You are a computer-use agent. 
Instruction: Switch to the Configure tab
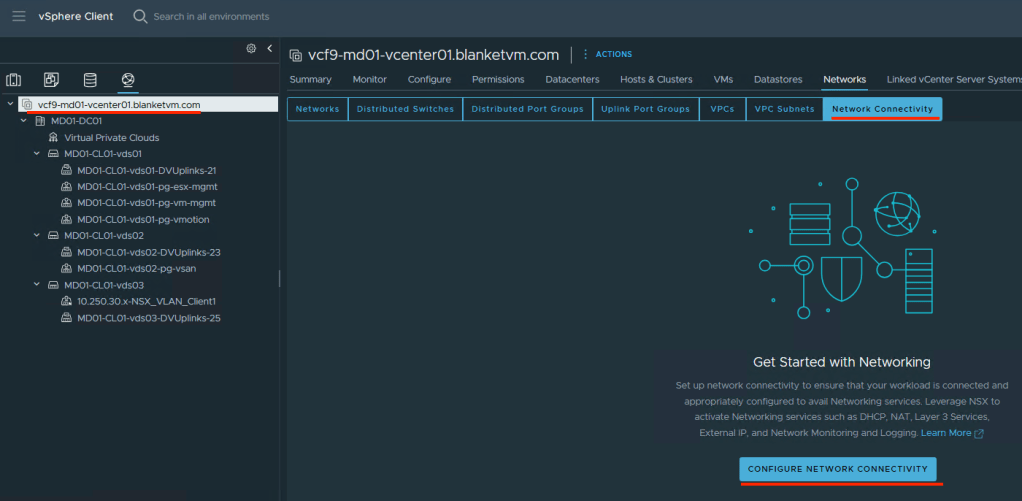430,79
